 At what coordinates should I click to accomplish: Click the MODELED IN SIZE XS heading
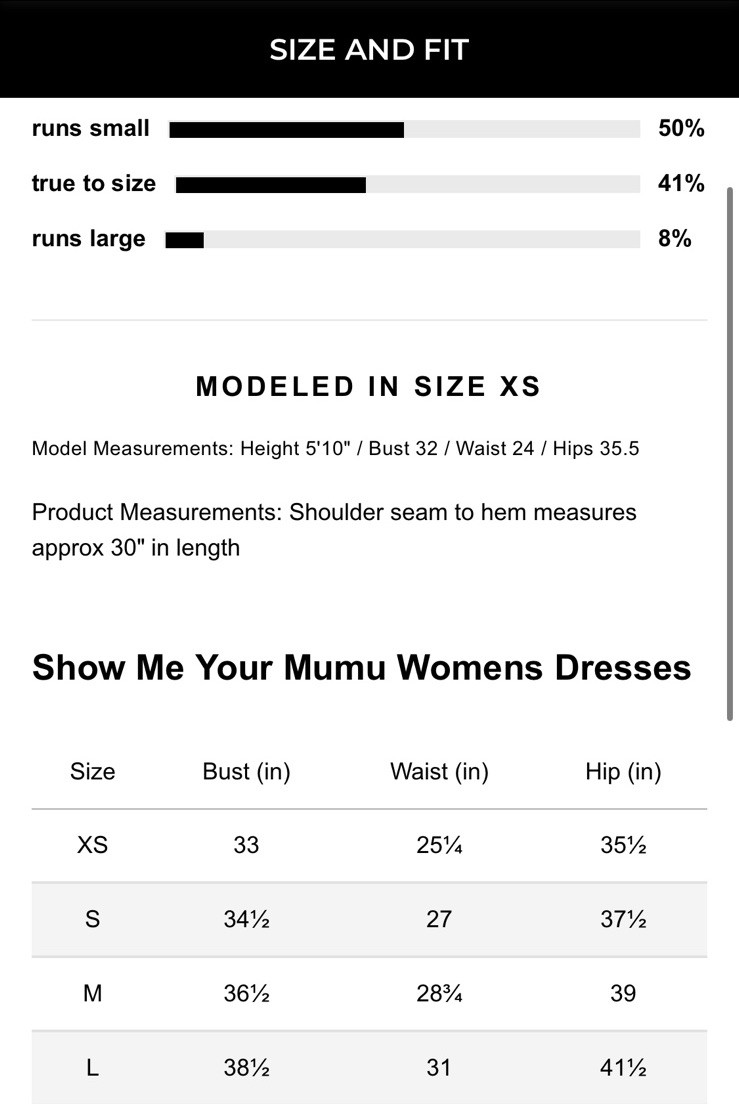368,387
